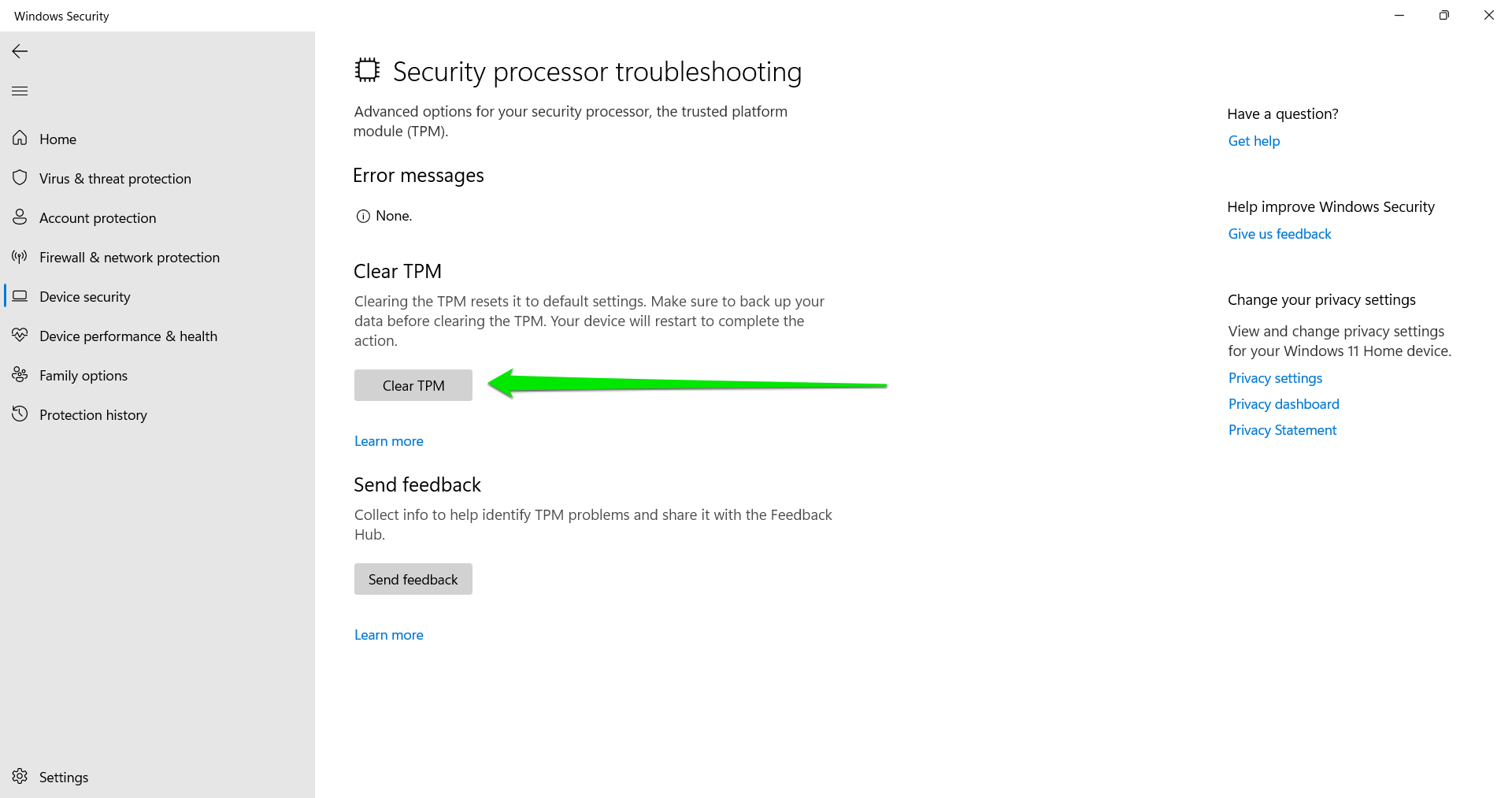1512x798 pixels.
Task: Click the Device performance & health heart icon
Action: [20, 336]
